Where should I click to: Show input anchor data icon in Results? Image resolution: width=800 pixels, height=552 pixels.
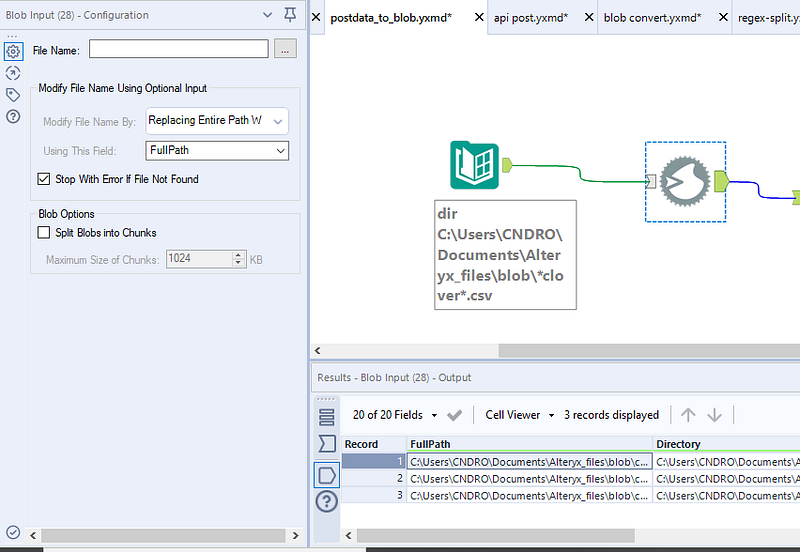(x=327, y=444)
